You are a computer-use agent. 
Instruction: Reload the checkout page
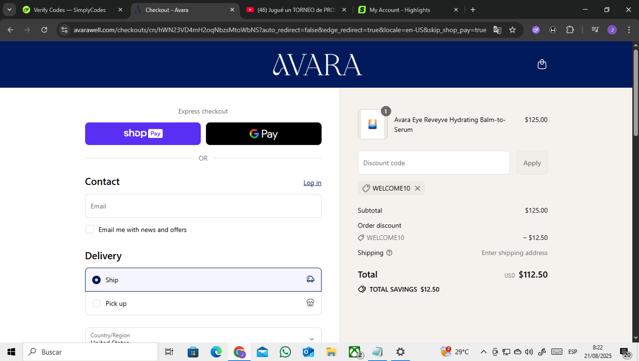click(x=44, y=30)
